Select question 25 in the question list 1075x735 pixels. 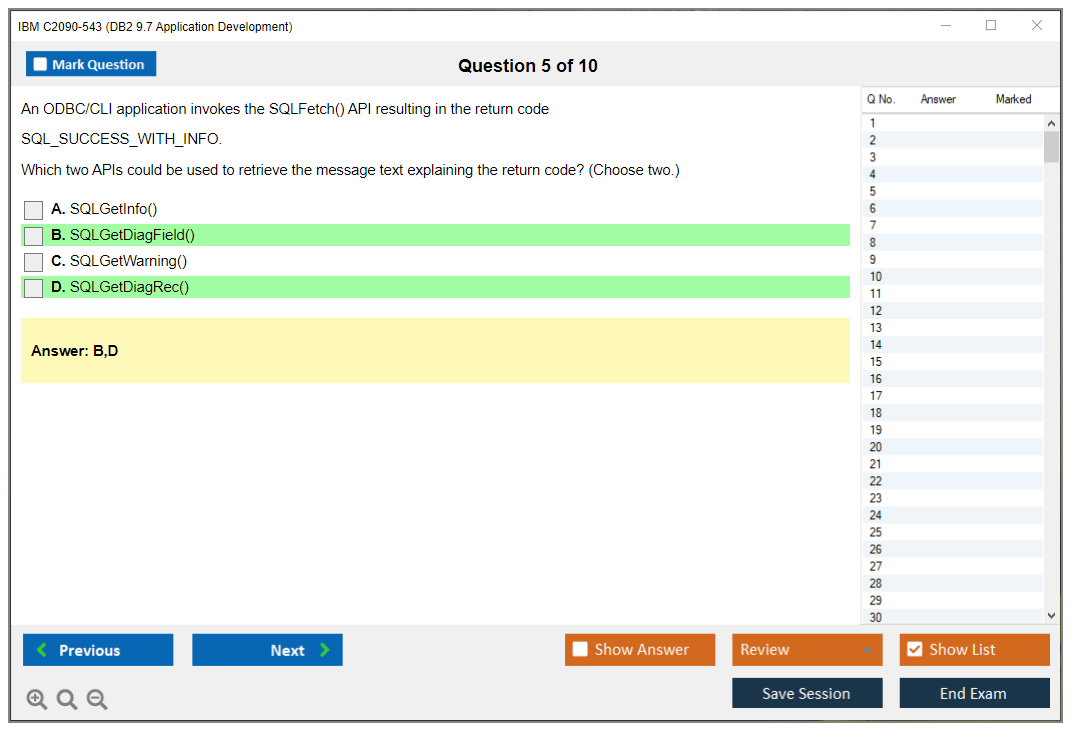click(876, 532)
